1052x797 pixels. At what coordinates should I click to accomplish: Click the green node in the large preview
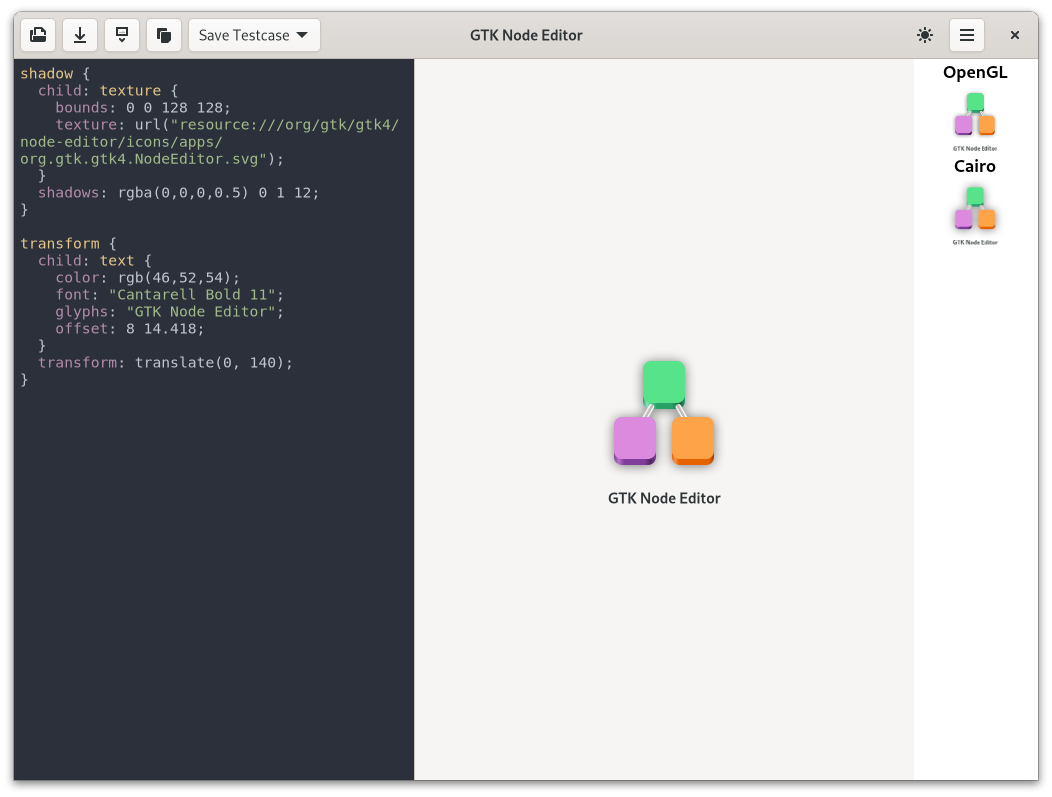pos(664,384)
